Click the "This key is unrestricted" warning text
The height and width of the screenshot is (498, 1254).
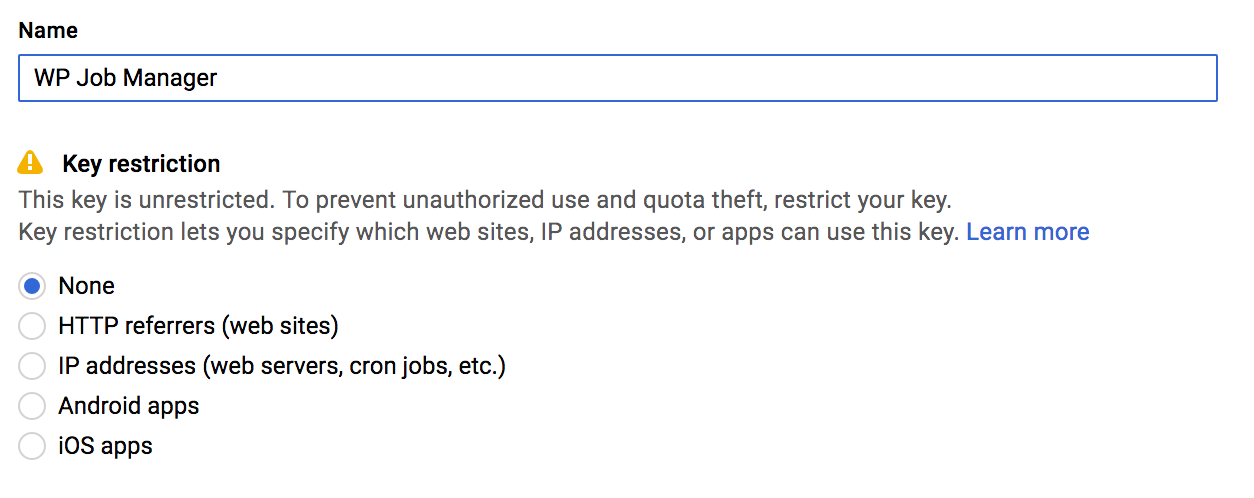pos(485,199)
